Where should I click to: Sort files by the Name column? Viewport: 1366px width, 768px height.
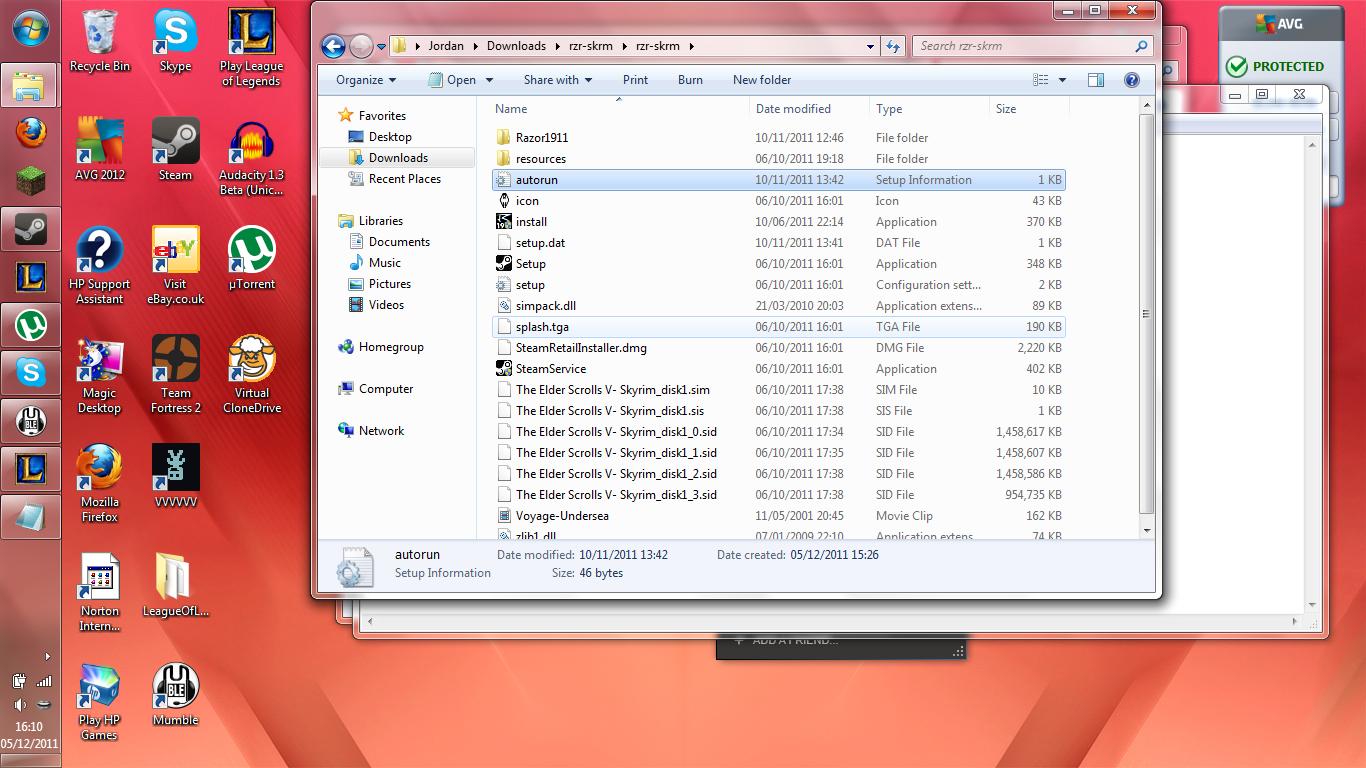[620, 109]
